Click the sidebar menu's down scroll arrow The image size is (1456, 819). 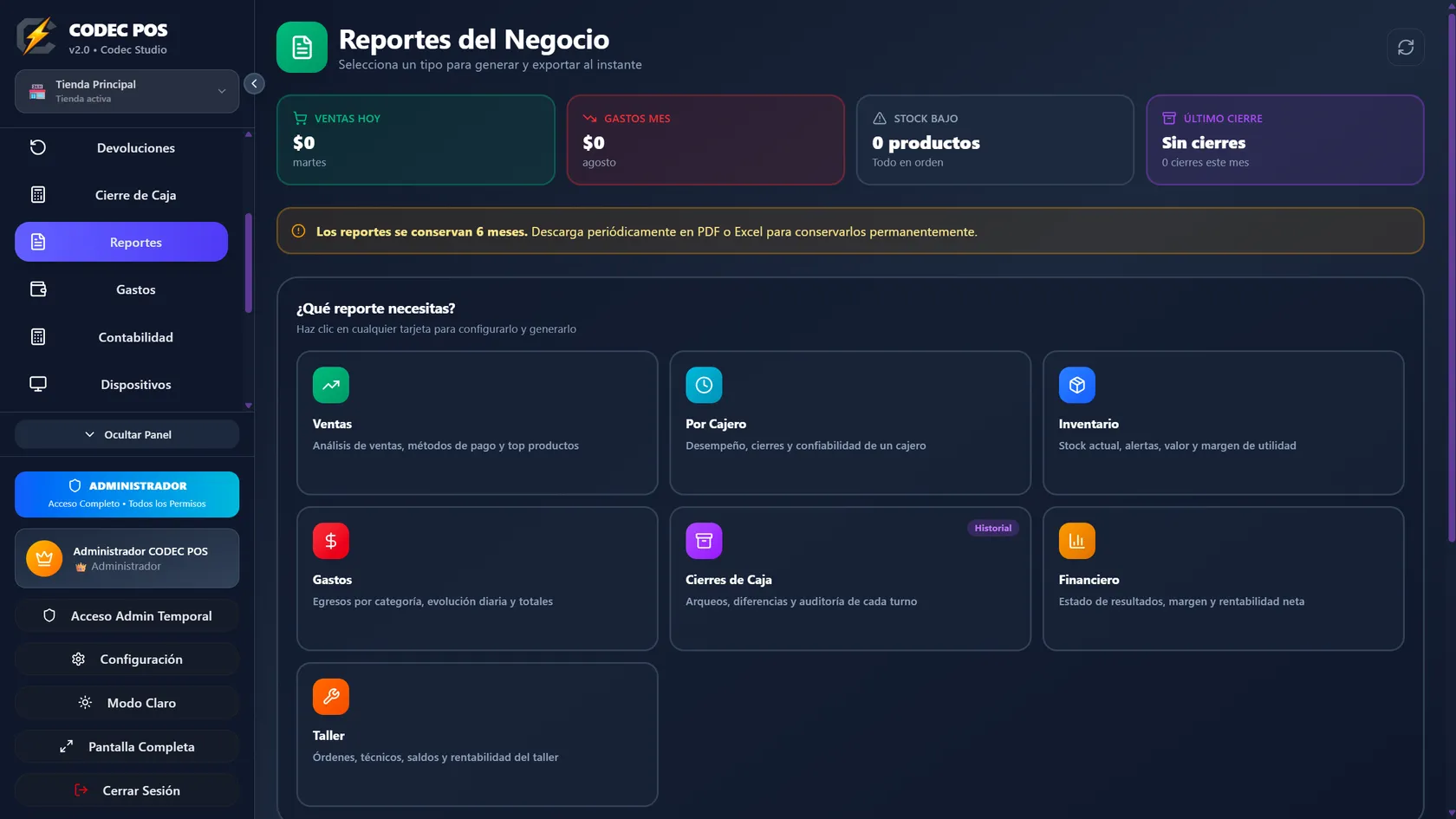point(249,406)
